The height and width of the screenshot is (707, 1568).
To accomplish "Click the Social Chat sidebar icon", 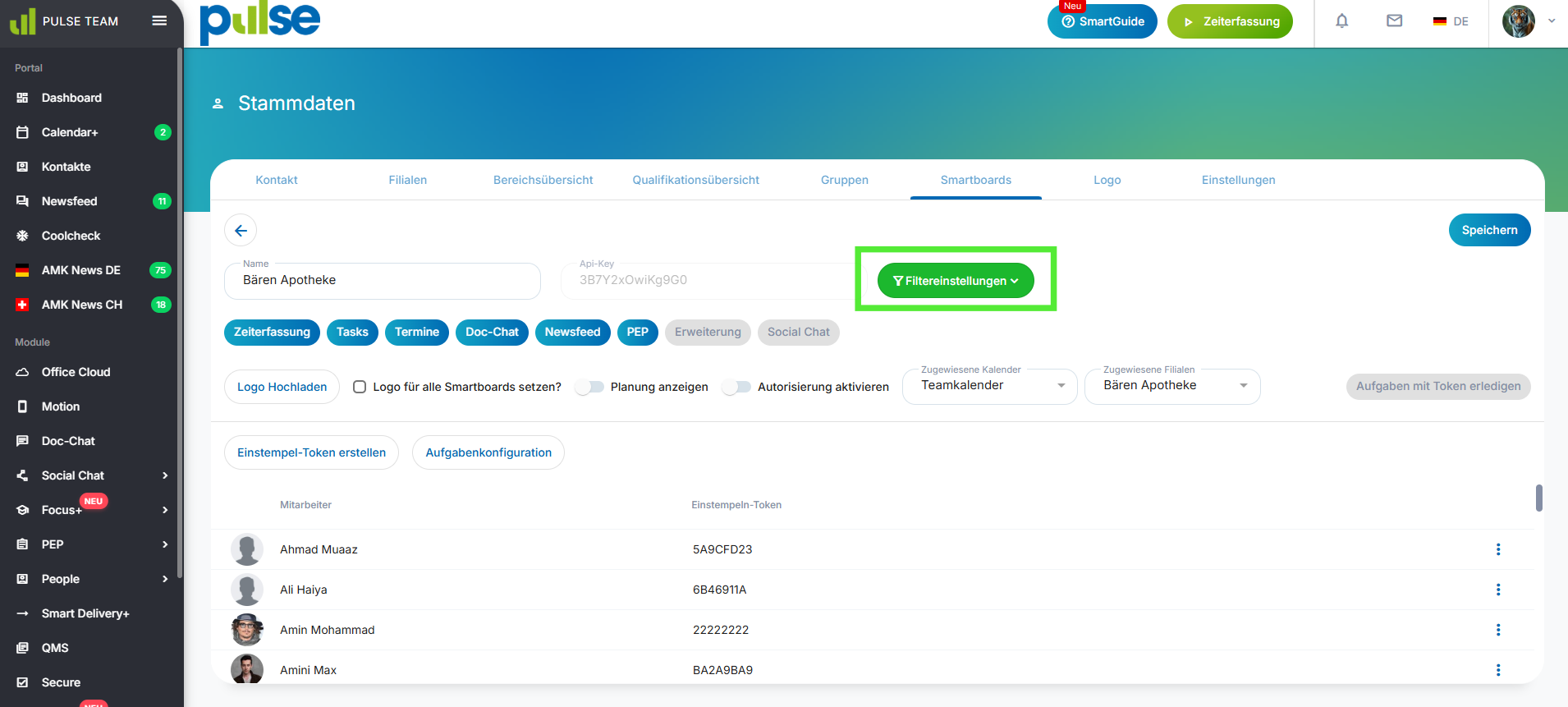I will 23,475.
